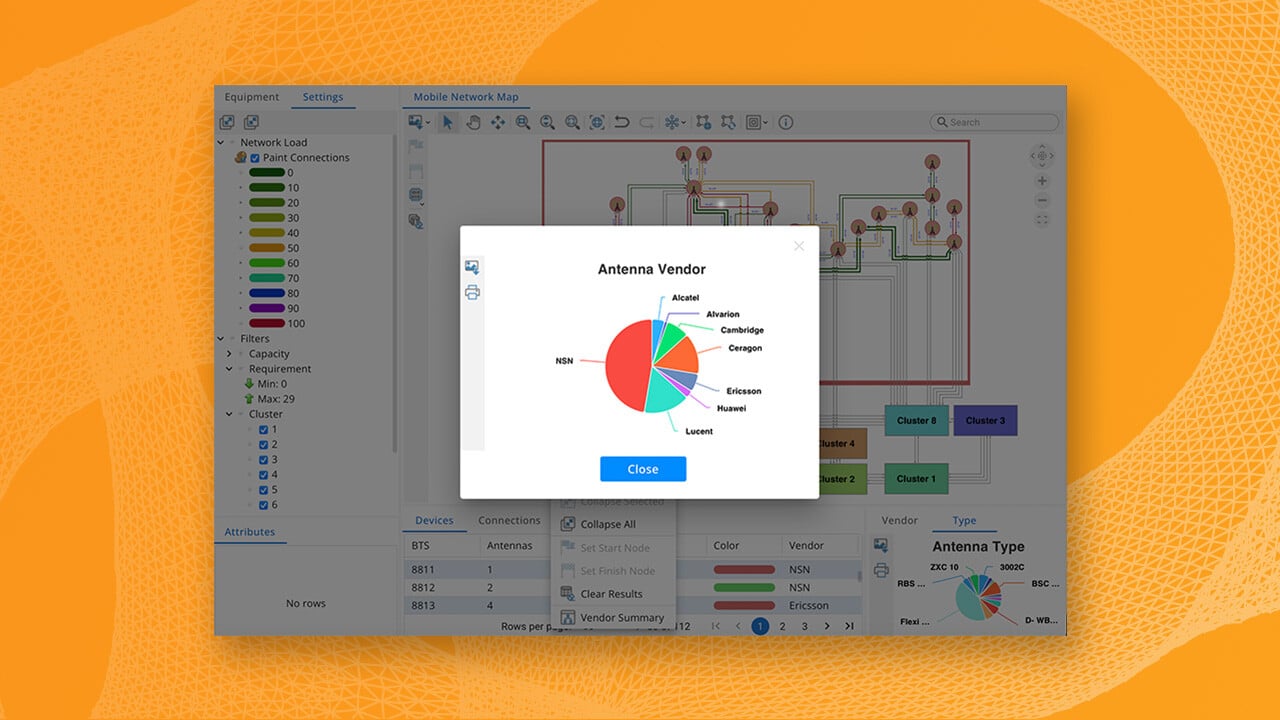
Task: Select the Mobile Network Map tab
Action: coord(466,97)
